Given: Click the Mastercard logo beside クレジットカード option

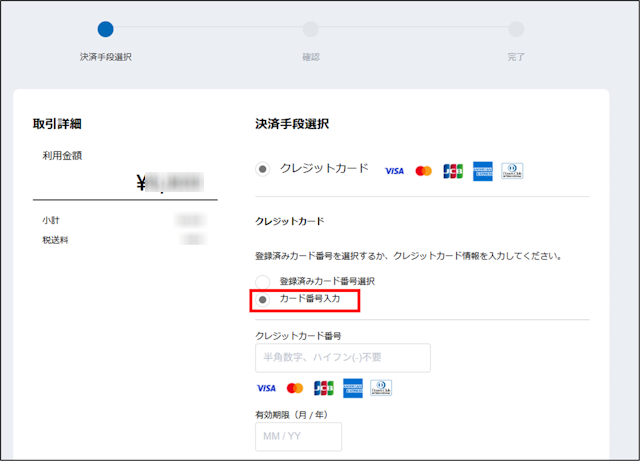Looking at the screenshot, I should (423, 171).
